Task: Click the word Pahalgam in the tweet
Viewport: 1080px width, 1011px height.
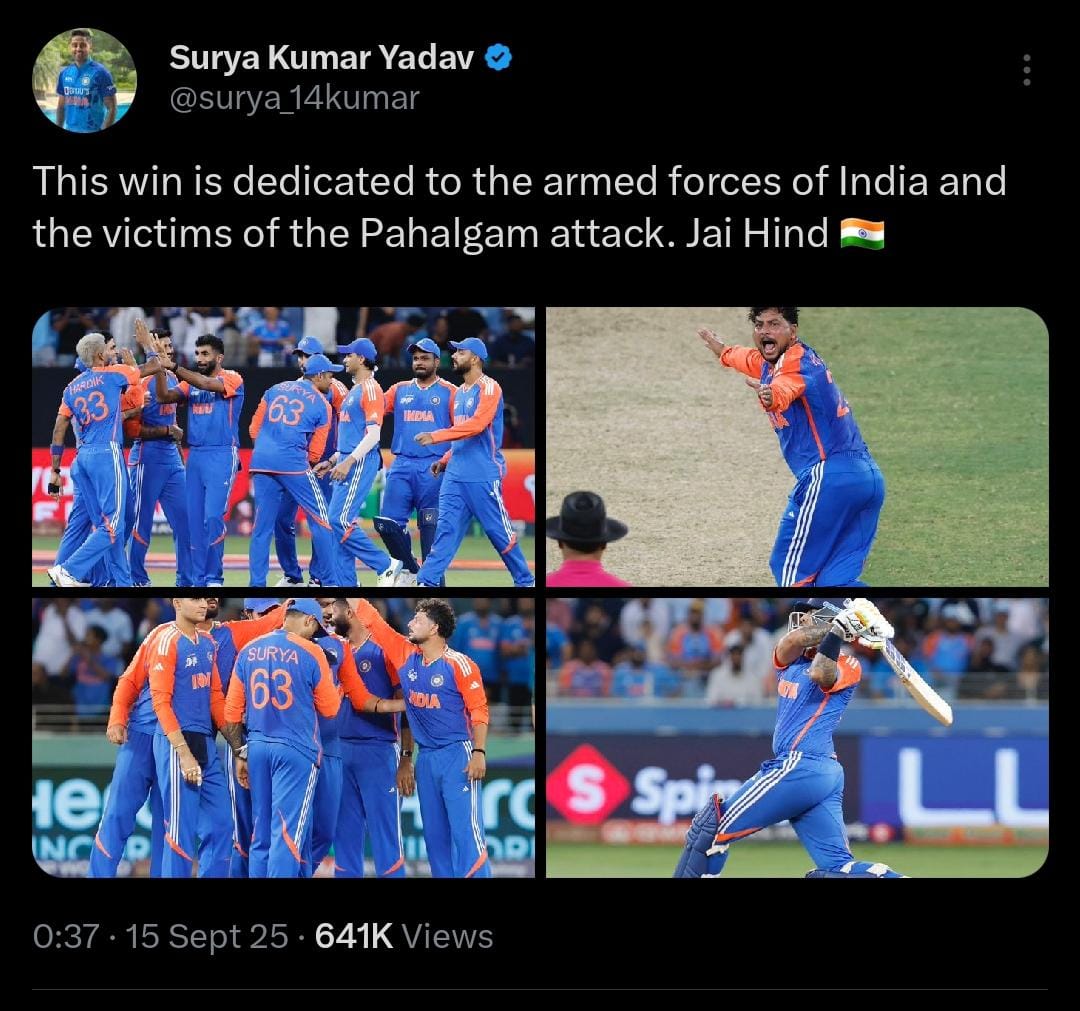Action: click(449, 234)
